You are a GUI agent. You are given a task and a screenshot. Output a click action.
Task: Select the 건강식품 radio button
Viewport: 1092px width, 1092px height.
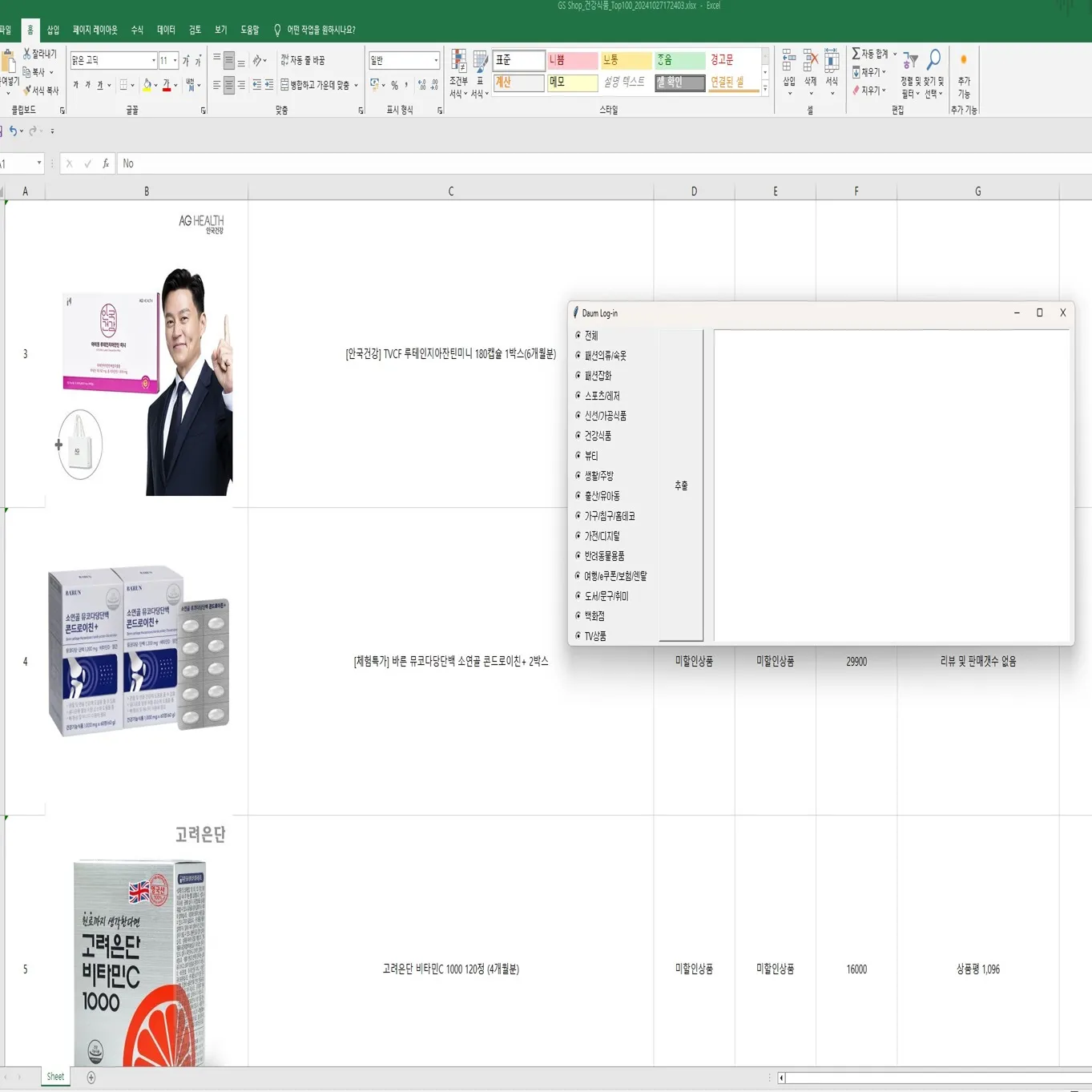pos(578,435)
